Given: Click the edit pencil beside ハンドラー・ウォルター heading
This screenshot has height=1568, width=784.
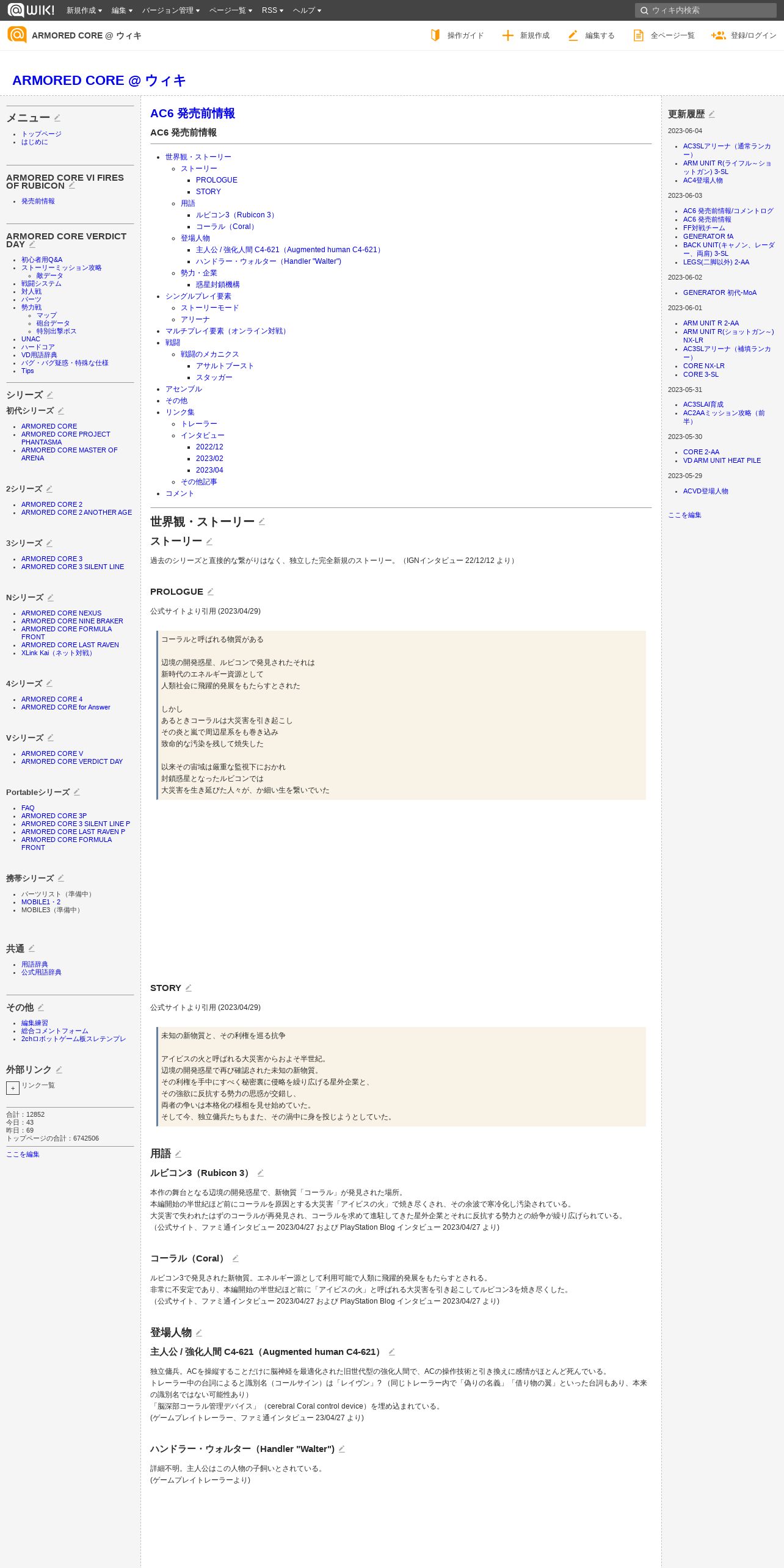Looking at the screenshot, I should click(341, 1449).
